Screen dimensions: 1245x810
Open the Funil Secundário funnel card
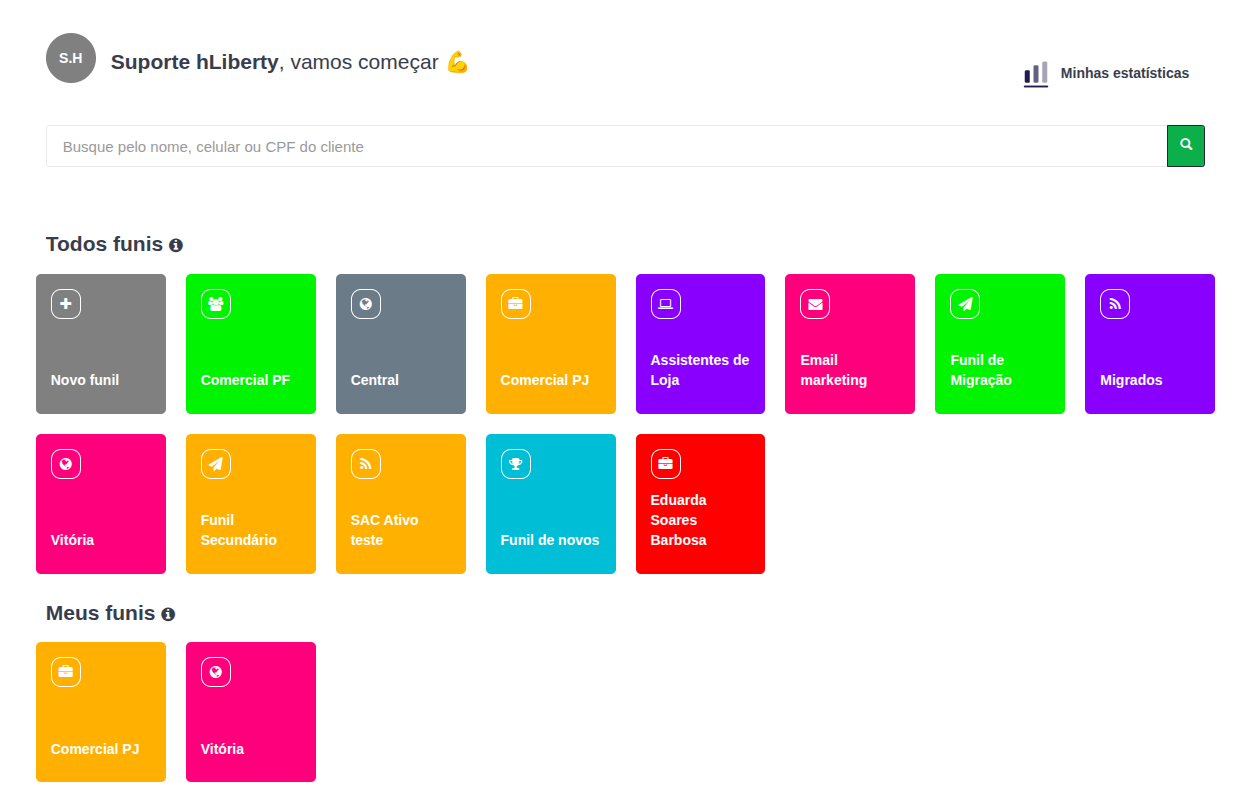(250, 504)
